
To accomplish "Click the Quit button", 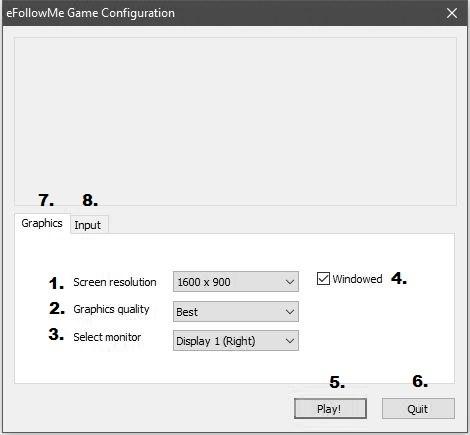I will pos(418,409).
